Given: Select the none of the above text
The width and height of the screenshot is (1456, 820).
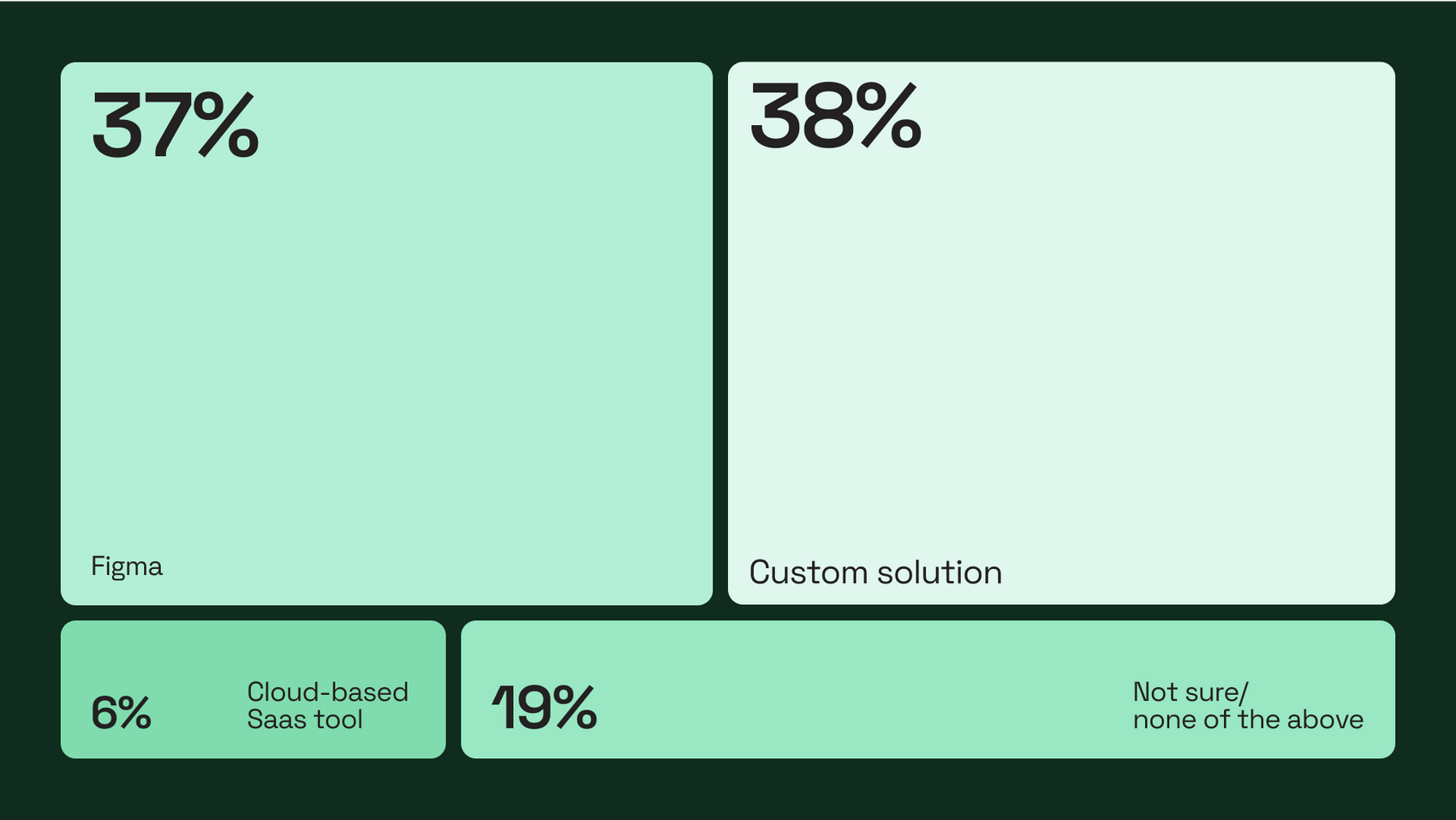Looking at the screenshot, I should (x=1248, y=719).
